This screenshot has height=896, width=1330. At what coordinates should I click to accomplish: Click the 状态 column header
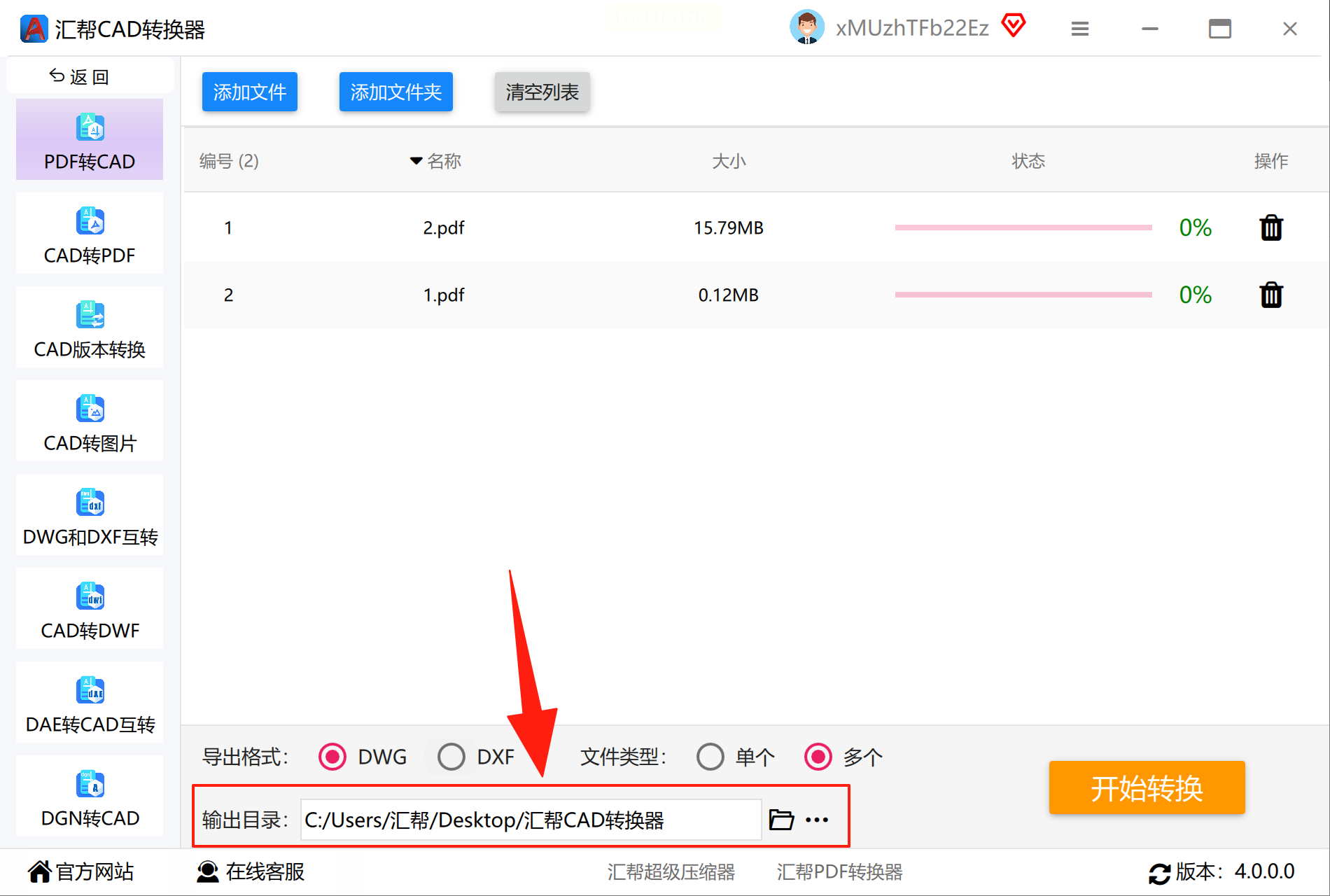pyautogui.click(x=1028, y=161)
